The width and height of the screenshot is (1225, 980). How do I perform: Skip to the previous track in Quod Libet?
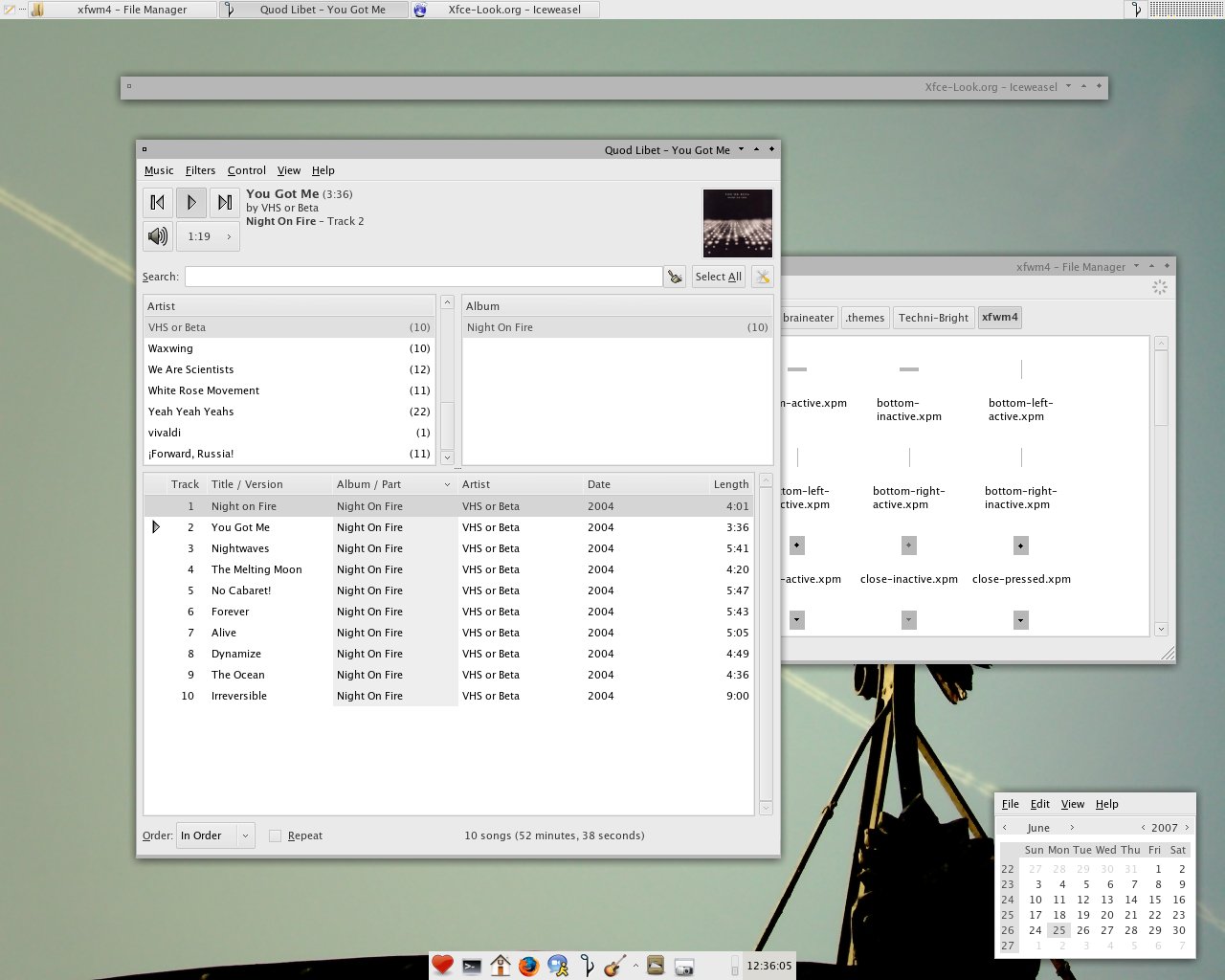tap(158, 202)
